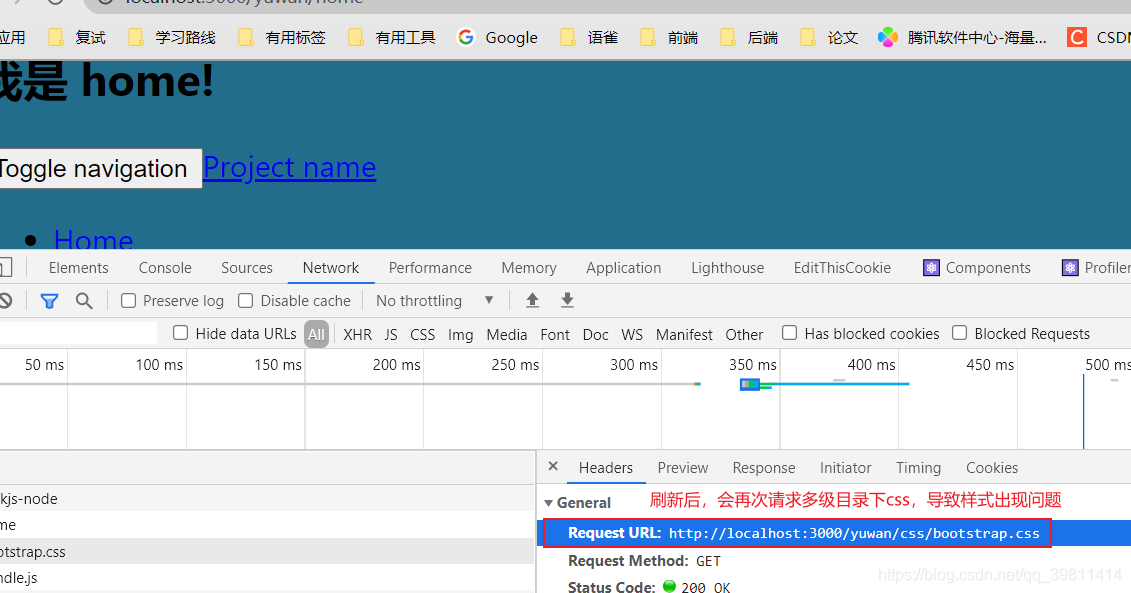This screenshot has width=1131, height=593.
Task: Open the Preview details tab
Action: coord(682,467)
